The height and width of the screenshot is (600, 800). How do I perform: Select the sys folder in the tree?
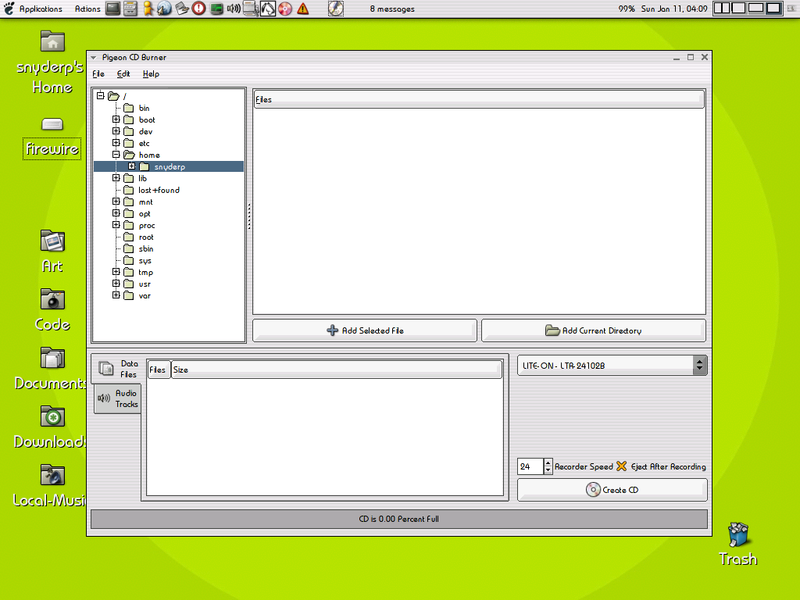coord(145,260)
